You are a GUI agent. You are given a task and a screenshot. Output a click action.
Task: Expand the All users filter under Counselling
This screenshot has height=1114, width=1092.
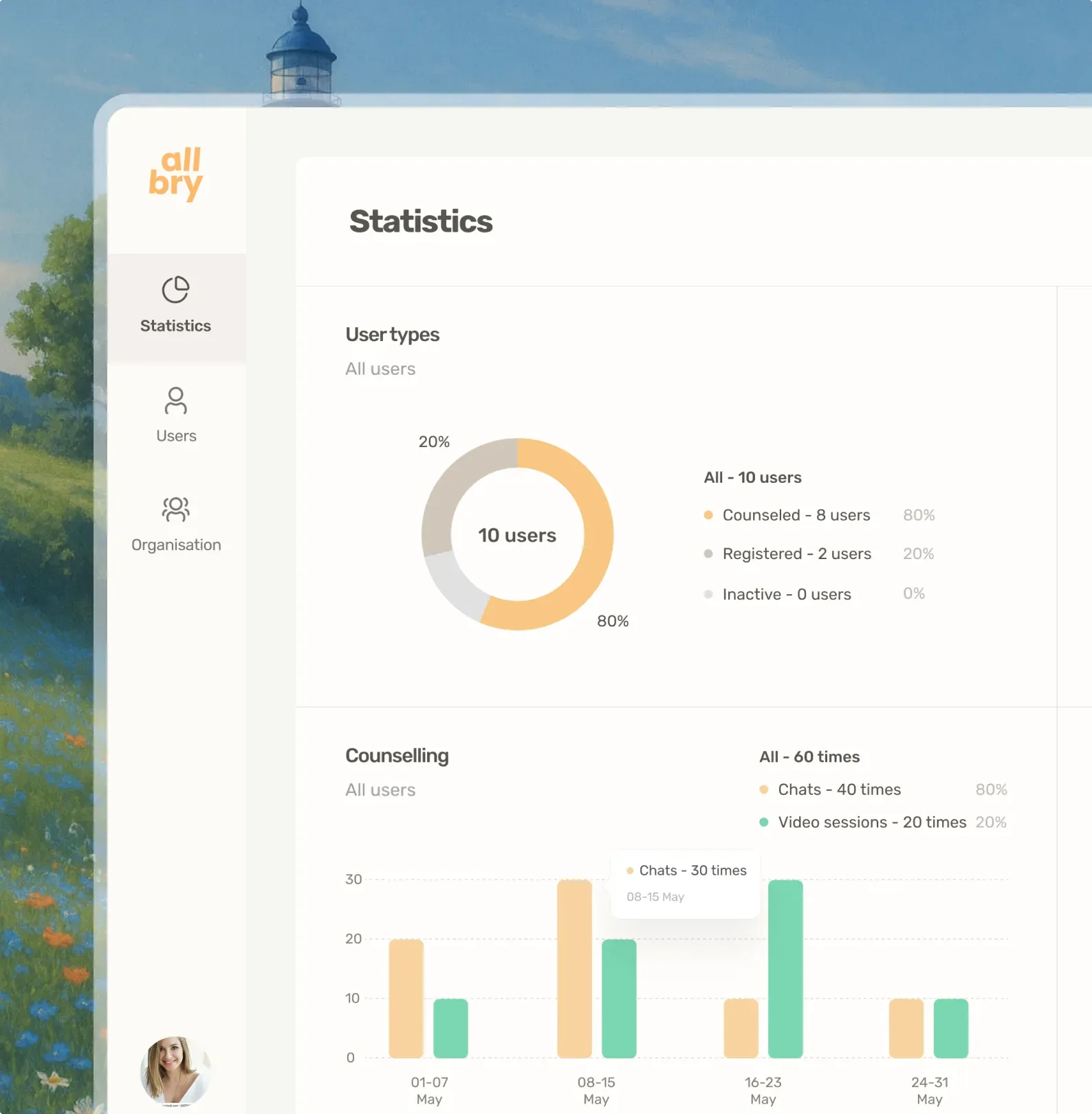(380, 790)
